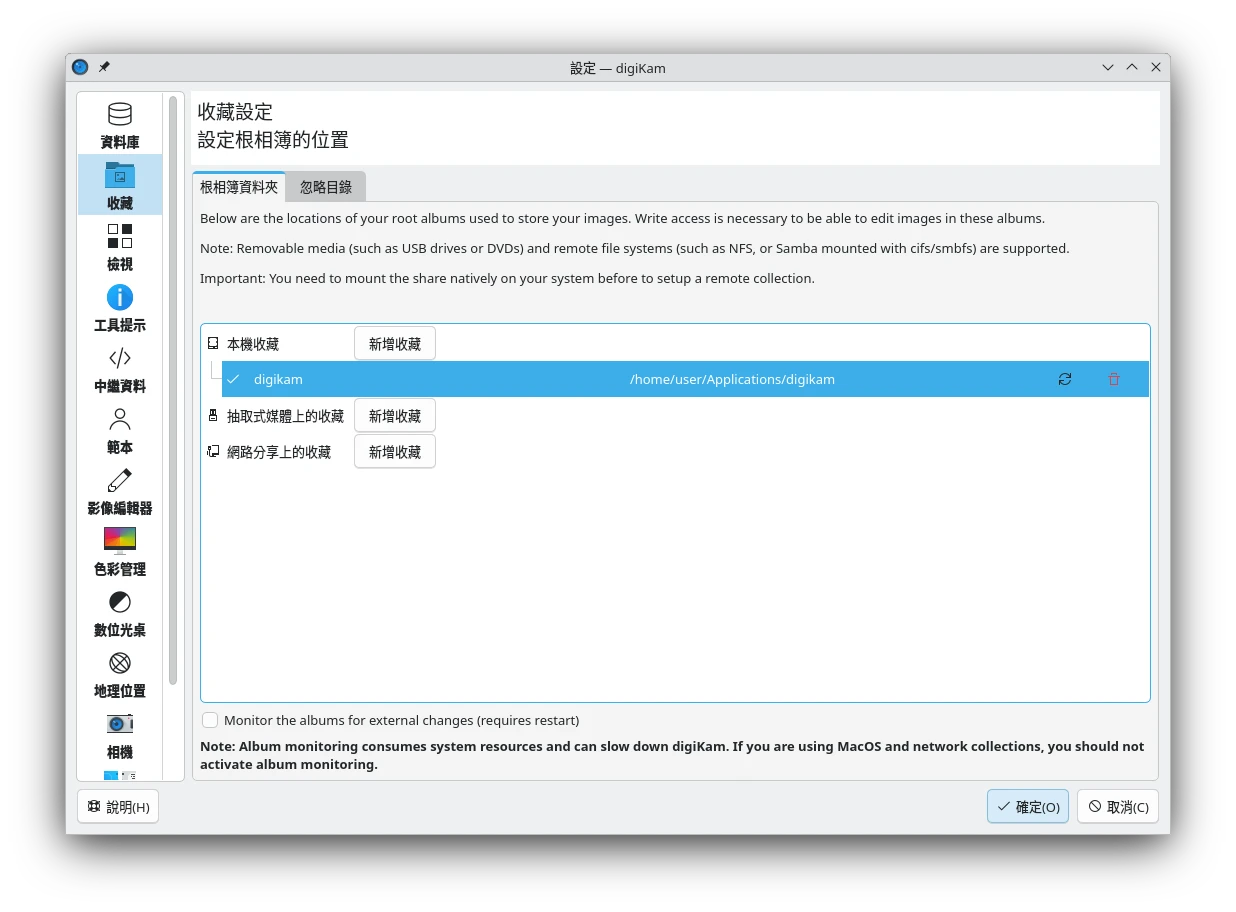Screen dimensions: 1236x912
Task: Click the 抽取式媒體上的收藏 removable media icon
Action: pyautogui.click(x=213, y=415)
